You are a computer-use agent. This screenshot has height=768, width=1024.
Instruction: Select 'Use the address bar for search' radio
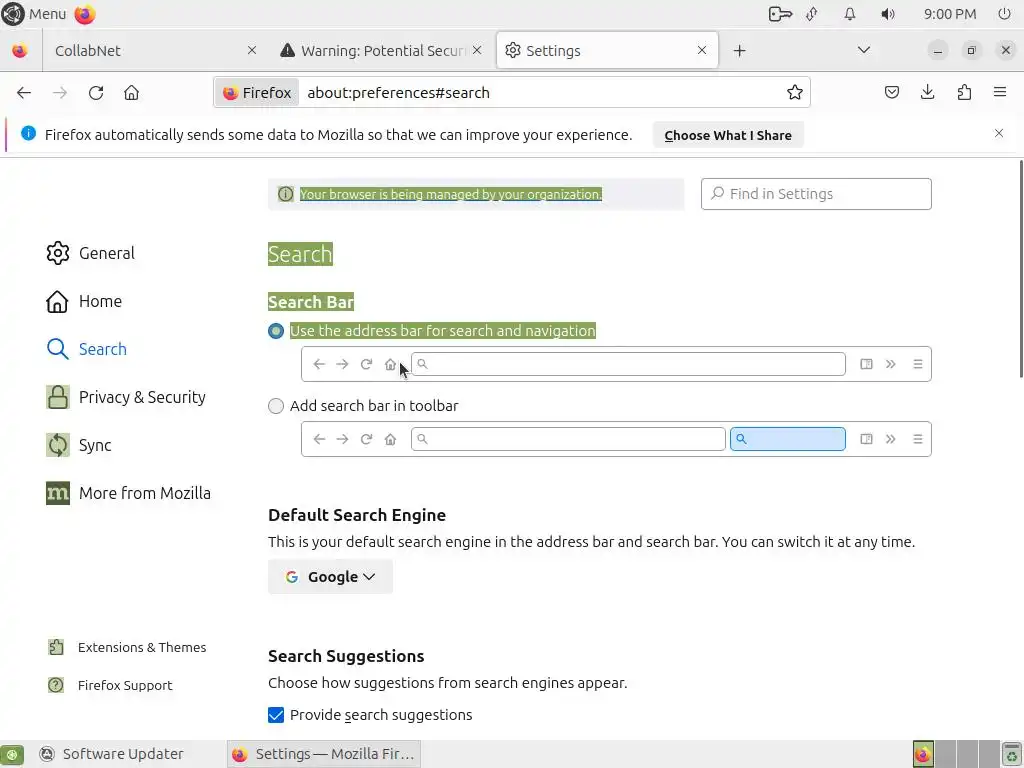point(276,331)
